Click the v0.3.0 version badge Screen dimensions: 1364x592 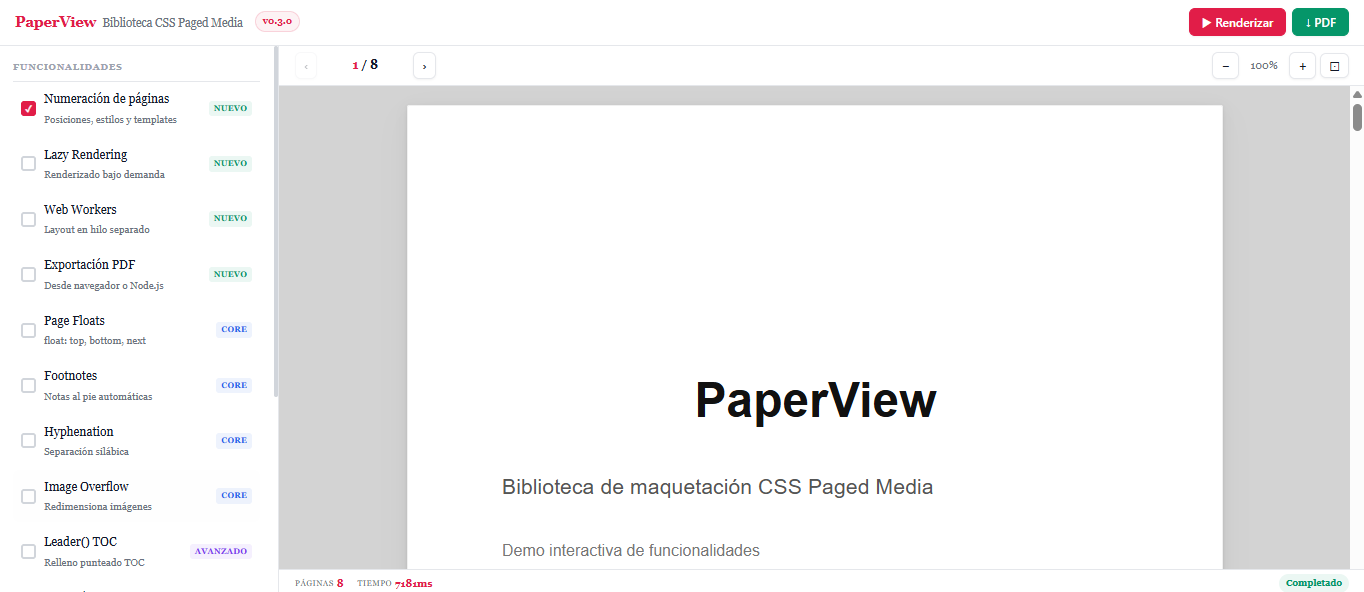pos(277,21)
